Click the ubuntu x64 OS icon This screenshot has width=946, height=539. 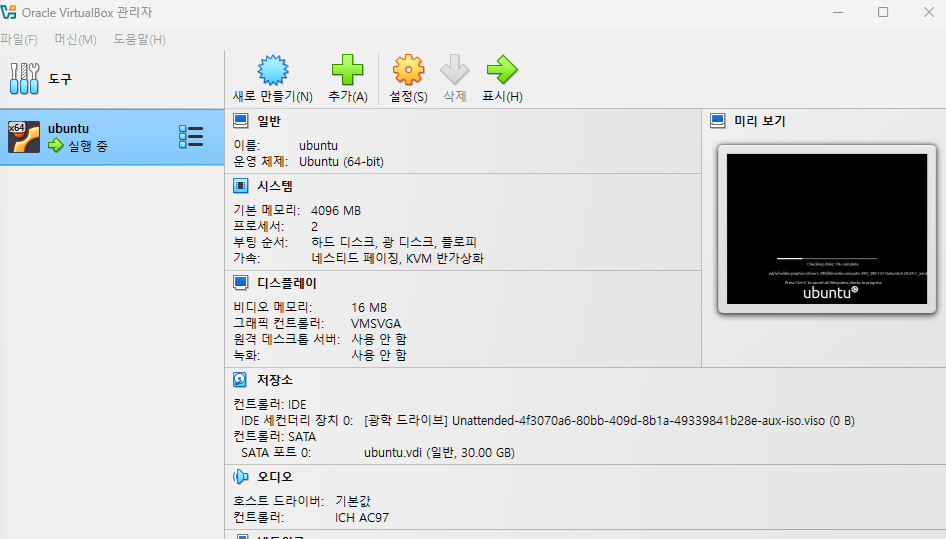[x=24, y=137]
